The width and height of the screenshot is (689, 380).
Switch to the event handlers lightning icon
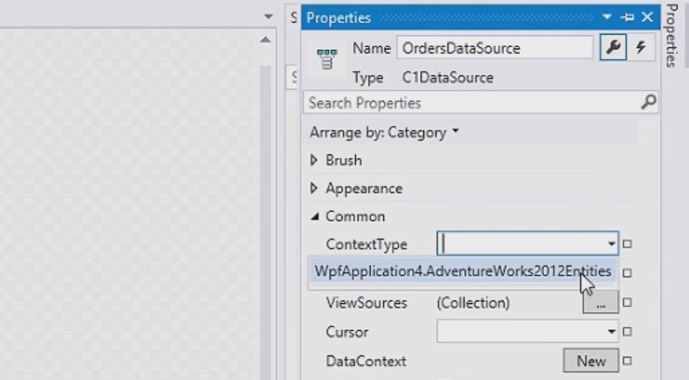pyautogui.click(x=641, y=47)
